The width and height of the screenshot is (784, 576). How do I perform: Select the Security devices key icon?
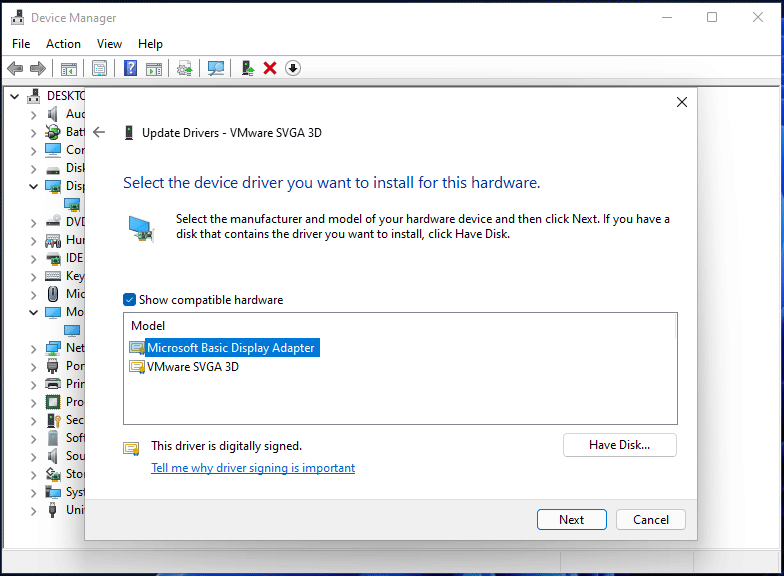(x=53, y=420)
